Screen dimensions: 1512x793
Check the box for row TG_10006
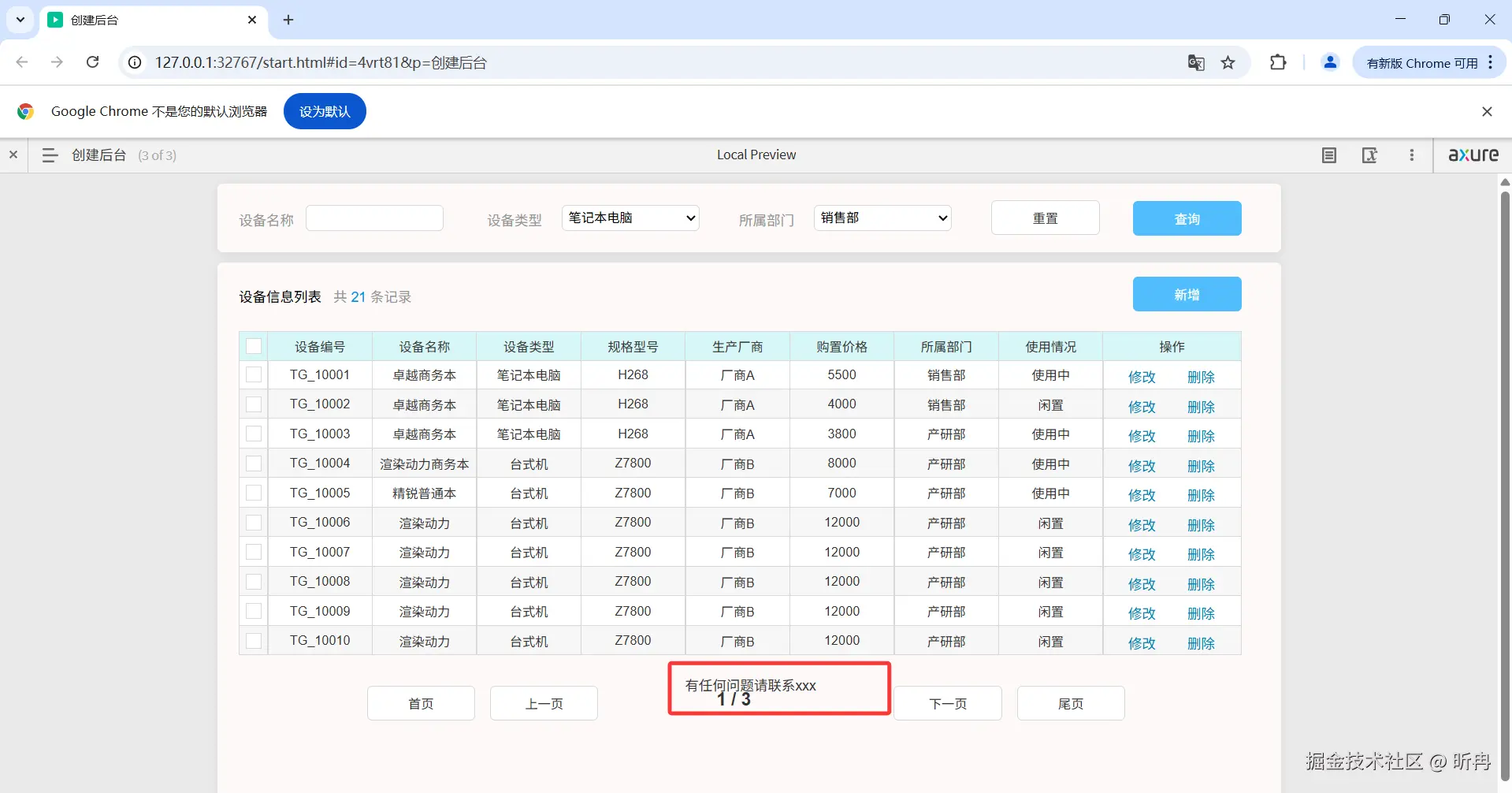[254, 523]
